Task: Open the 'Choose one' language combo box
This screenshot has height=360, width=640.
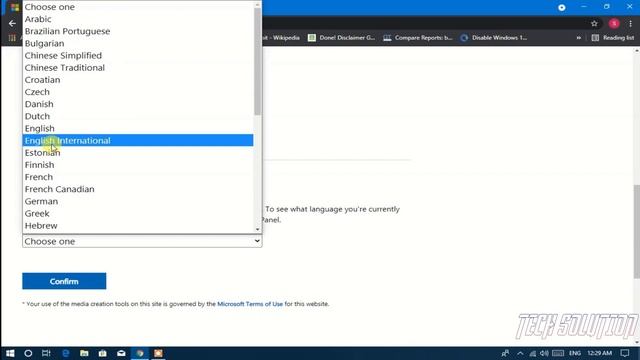Action: tap(142, 241)
